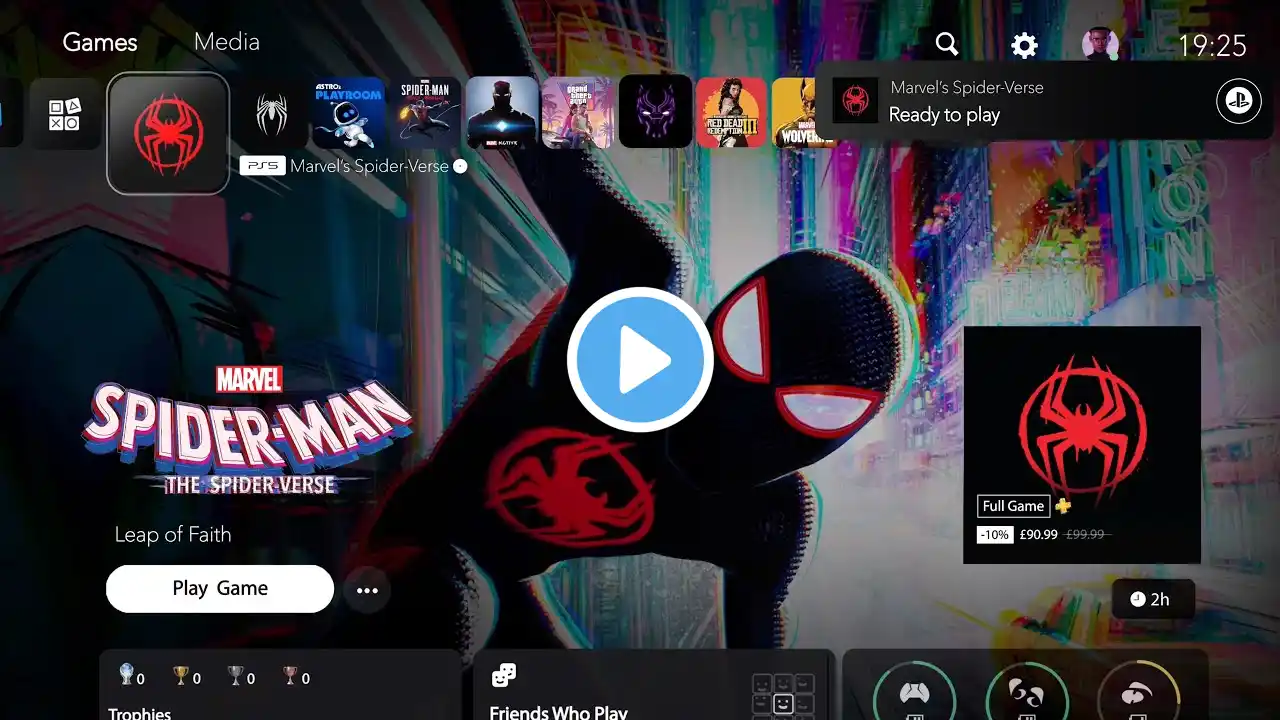Click the crossed-out £99.99 price
Image resolution: width=1280 pixels, height=720 pixels.
pyautogui.click(x=1085, y=535)
